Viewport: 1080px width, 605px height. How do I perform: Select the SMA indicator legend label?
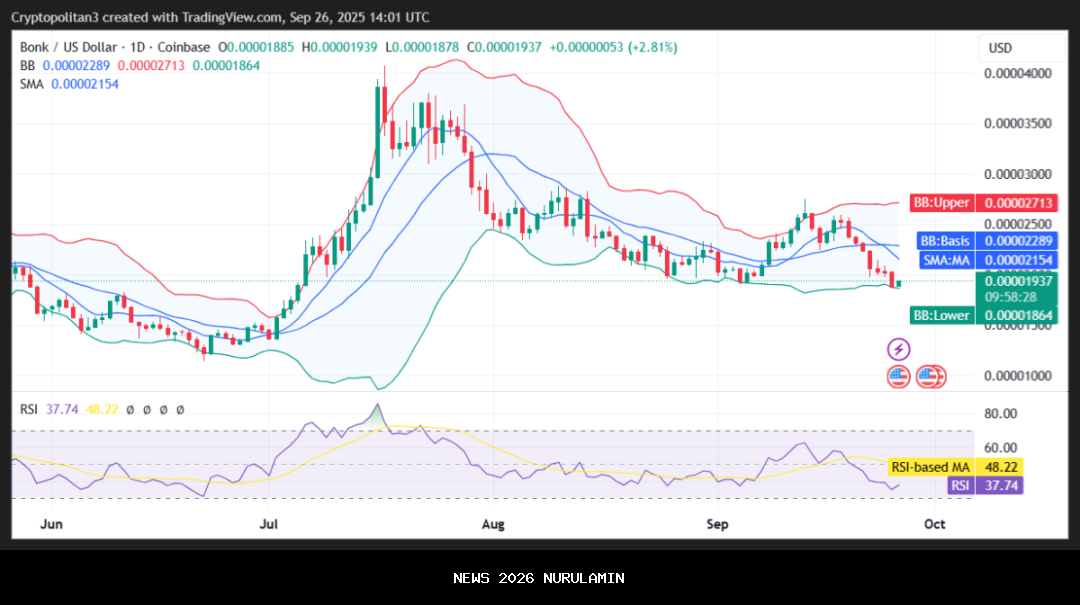pyautogui.click(x=33, y=84)
